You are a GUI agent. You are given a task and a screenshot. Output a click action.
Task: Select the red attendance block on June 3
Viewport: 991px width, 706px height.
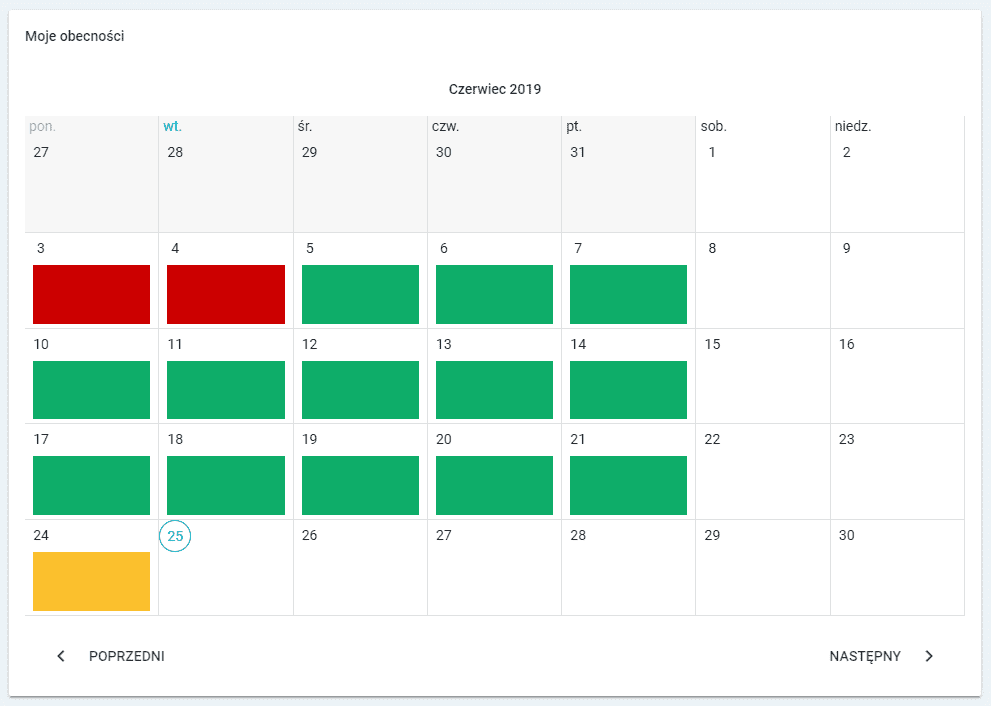tap(91, 294)
